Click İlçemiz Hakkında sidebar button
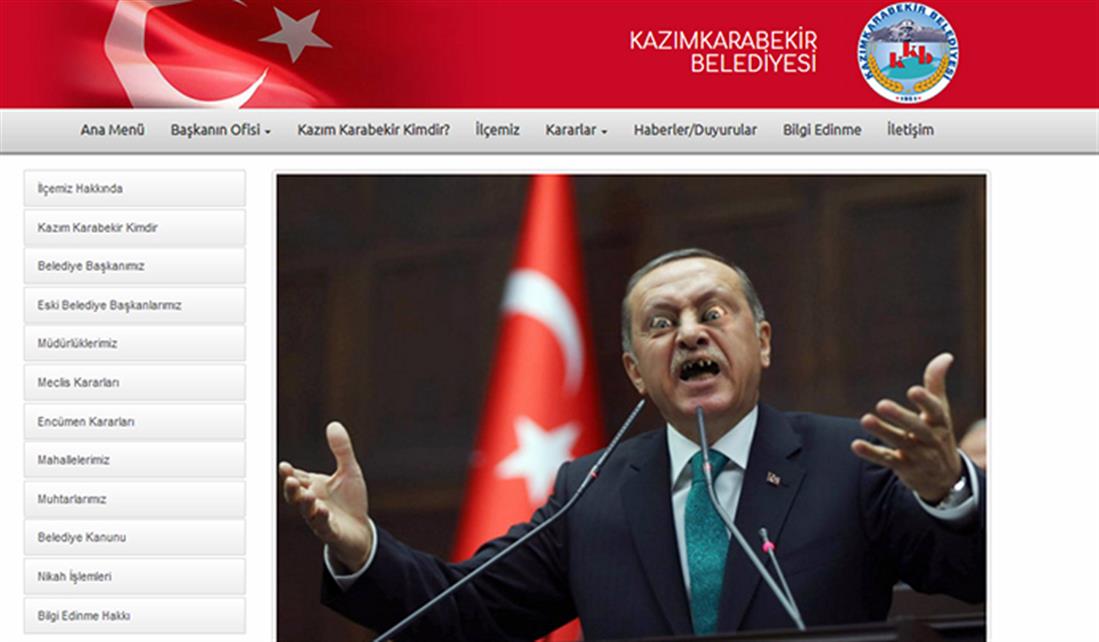The width and height of the screenshot is (1099, 642). (134, 189)
